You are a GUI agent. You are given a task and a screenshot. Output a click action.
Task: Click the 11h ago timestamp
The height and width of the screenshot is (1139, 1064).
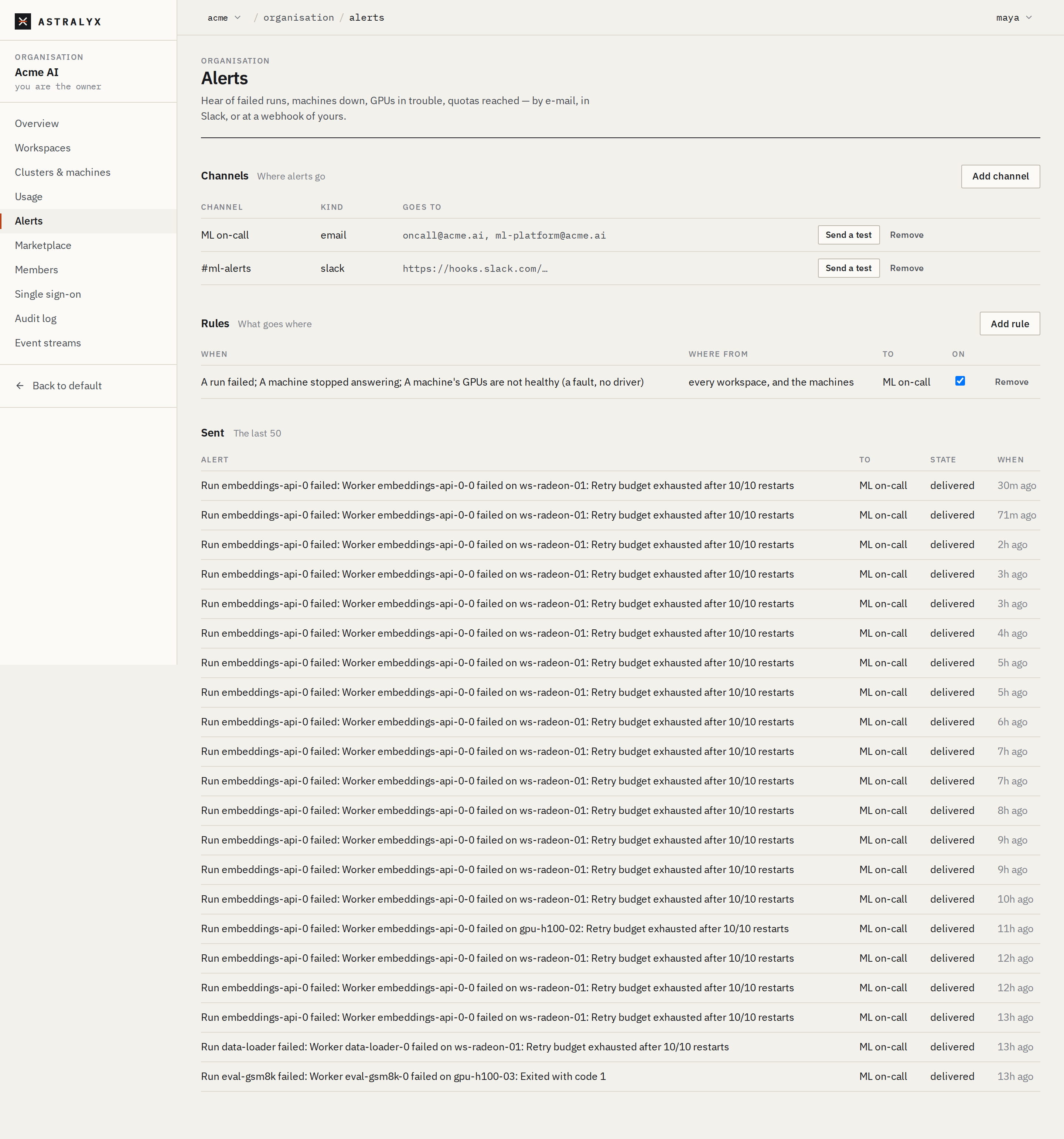point(1015,929)
